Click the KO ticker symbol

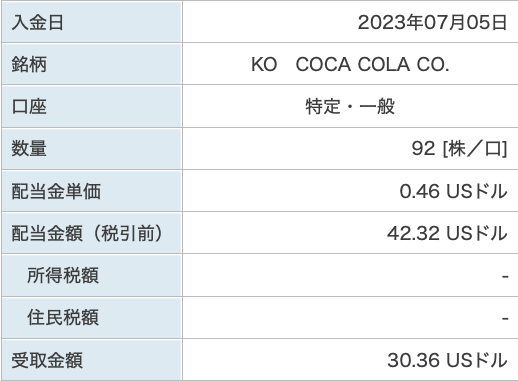tap(264, 64)
